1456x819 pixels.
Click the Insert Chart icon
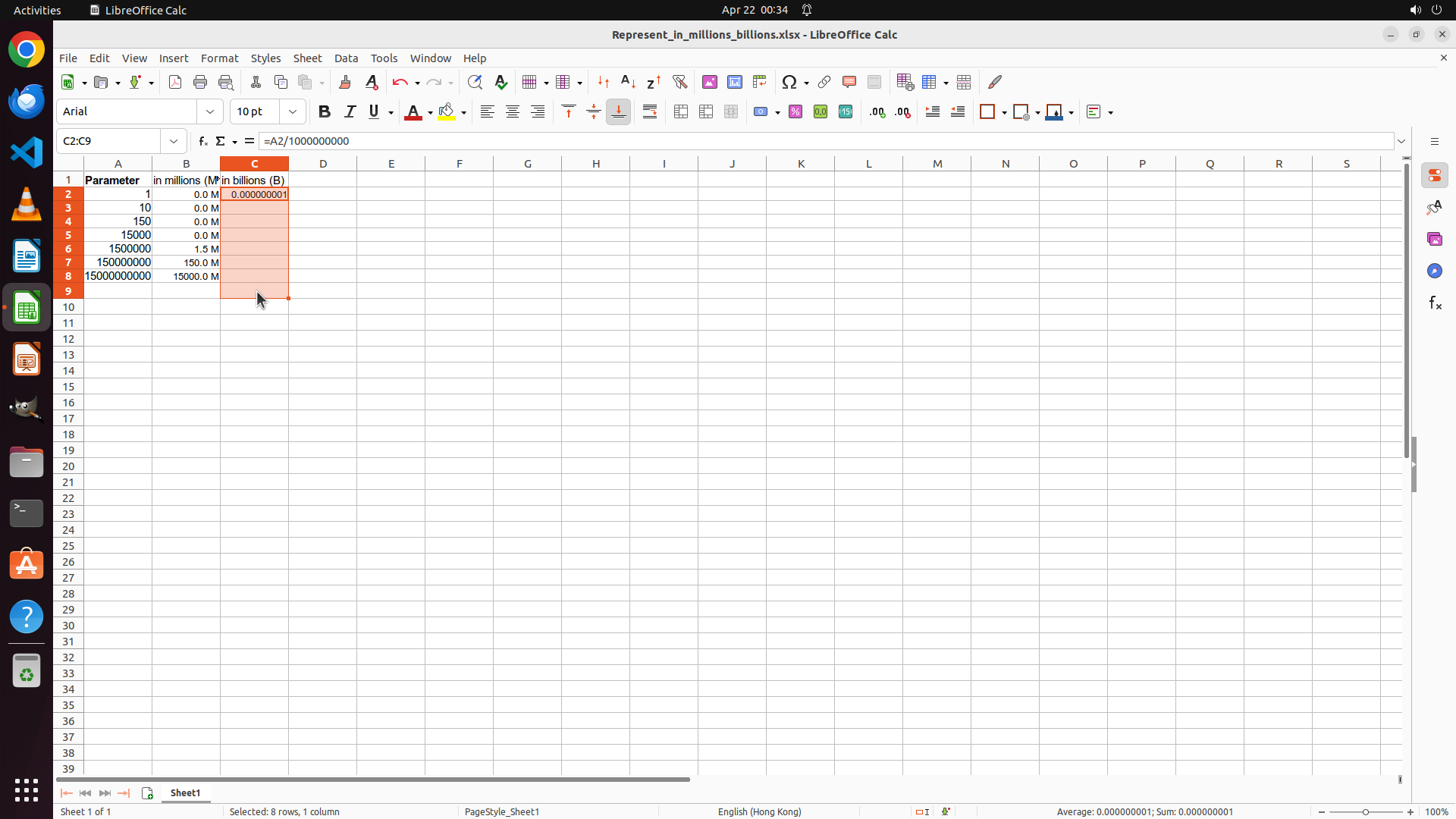pyautogui.click(x=735, y=82)
